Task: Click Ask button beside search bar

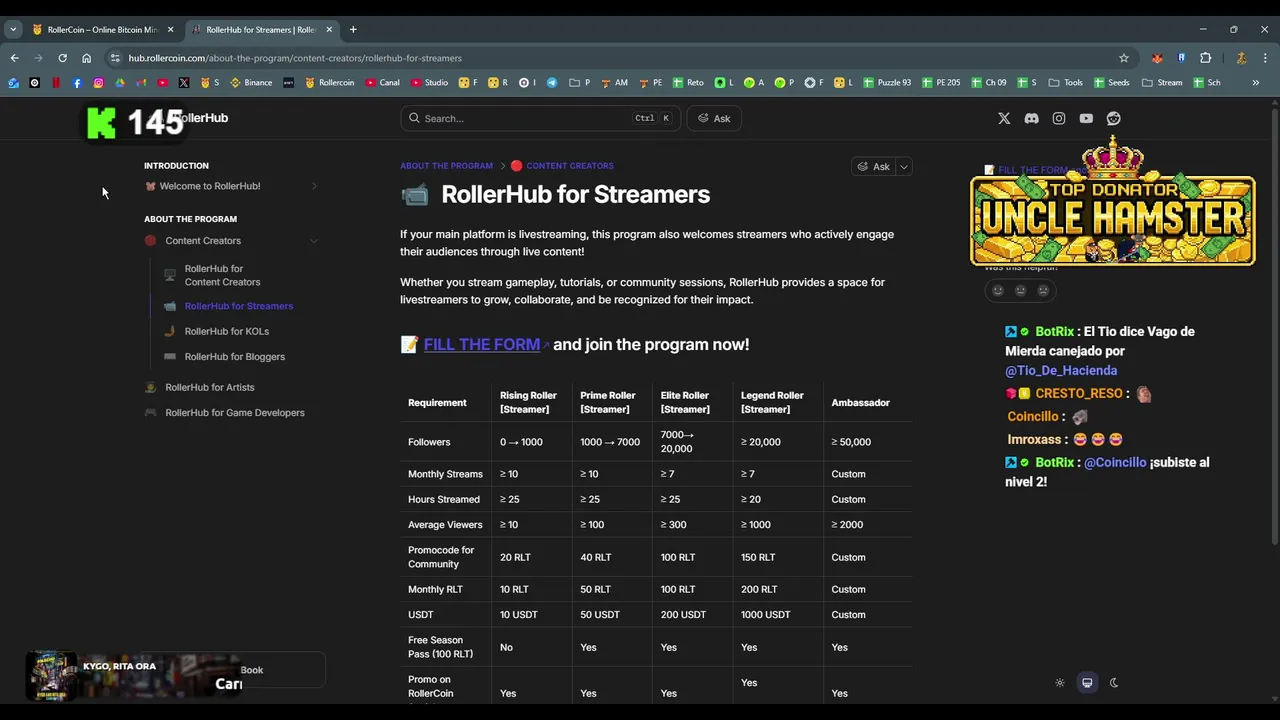Action: click(714, 118)
